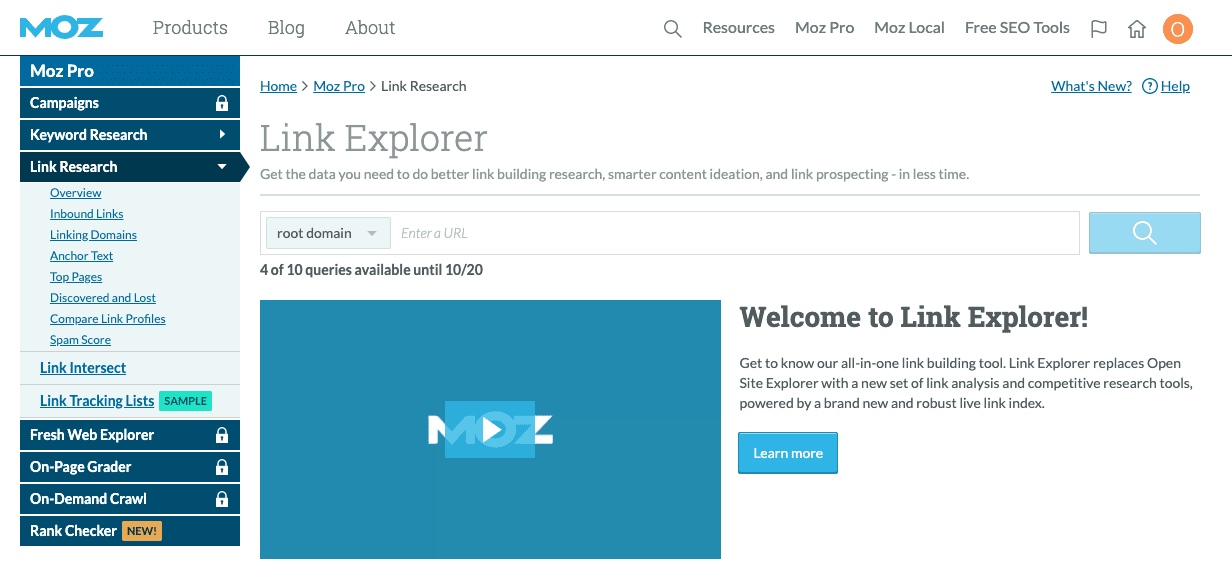Click the flag notifications icon

pyautogui.click(x=1099, y=29)
